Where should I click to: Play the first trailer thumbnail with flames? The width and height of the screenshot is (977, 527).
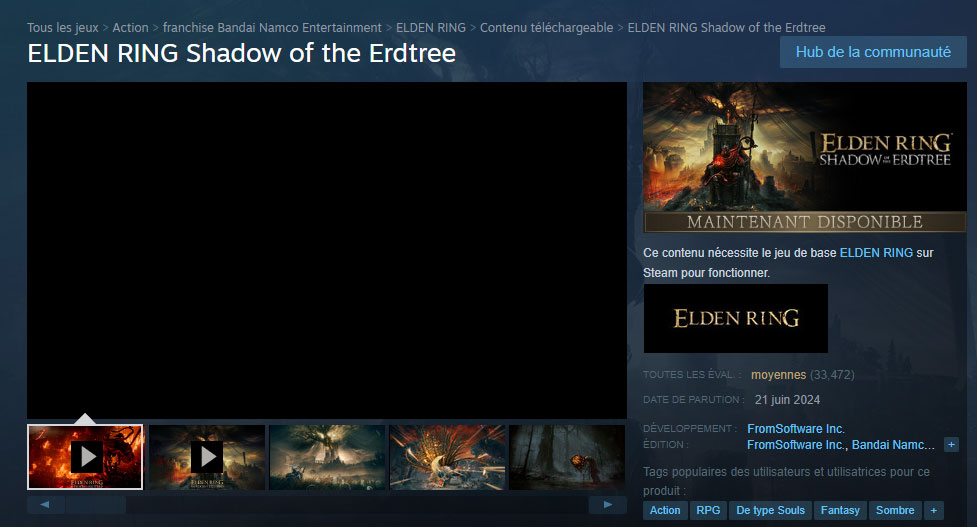[85, 457]
